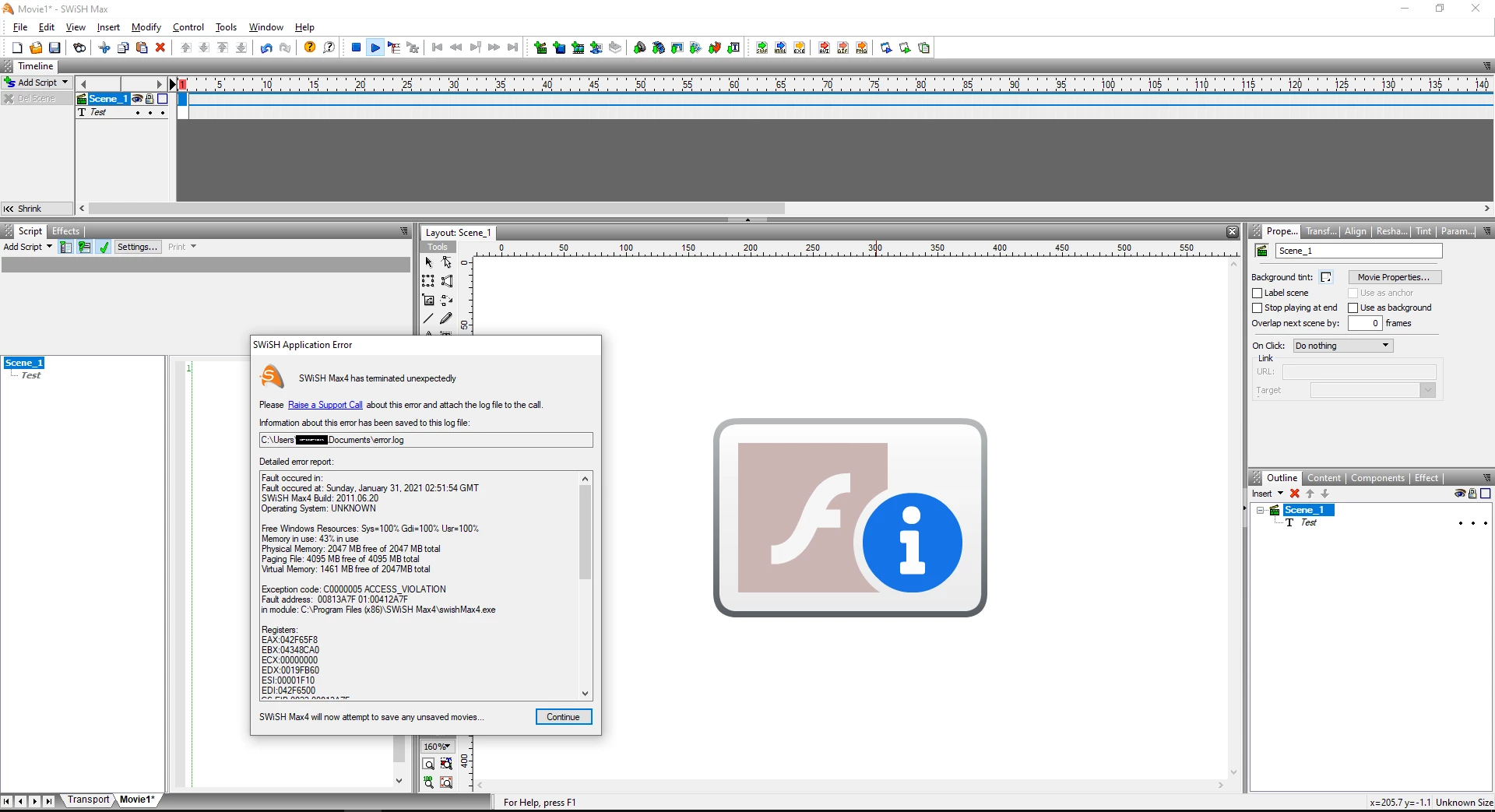Toggle outline-only box for Scene_1 in timeline
Image resolution: width=1495 pixels, height=812 pixels.
(x=163, y=99)
